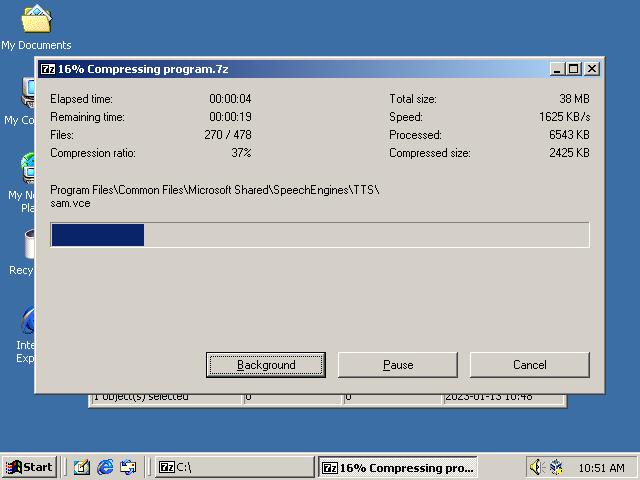This screenshot has height=480, width=640.
Task: Select the Recycle Bin desktop icon
Action: point(28,245)
